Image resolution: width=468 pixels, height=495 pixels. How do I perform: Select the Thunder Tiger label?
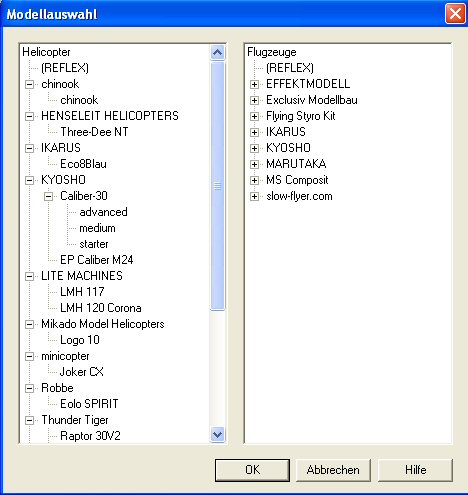75,420
